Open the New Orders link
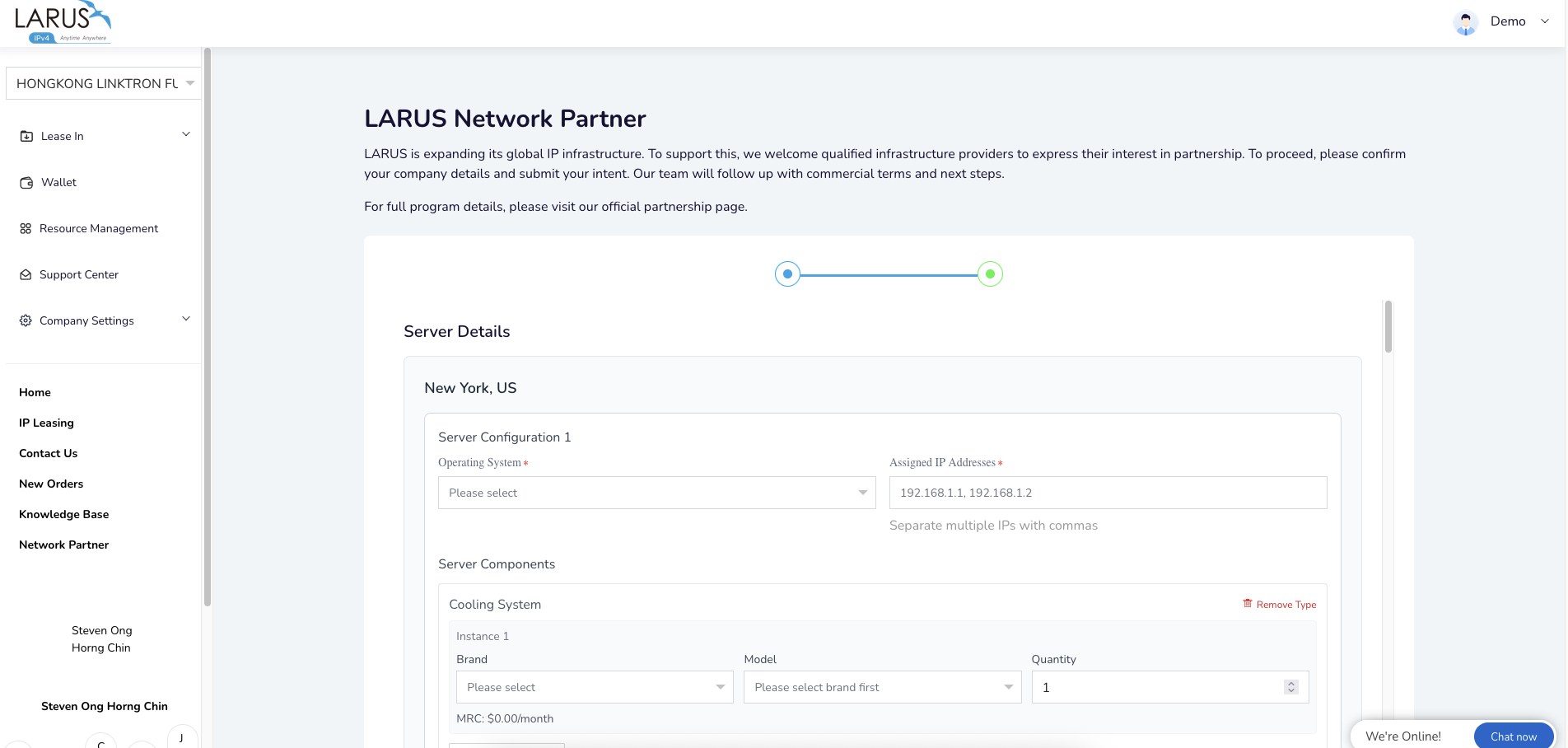The height and width of the screenshot is (748, 1568). pos(51,484)
